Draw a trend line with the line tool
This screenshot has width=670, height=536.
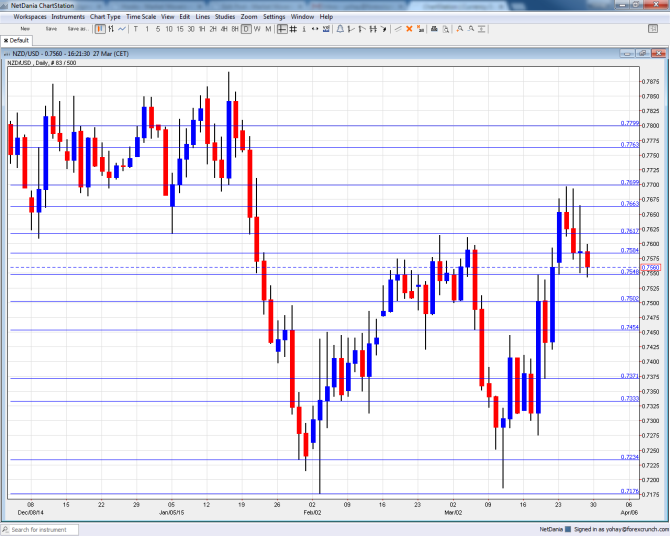pos(398,29)
